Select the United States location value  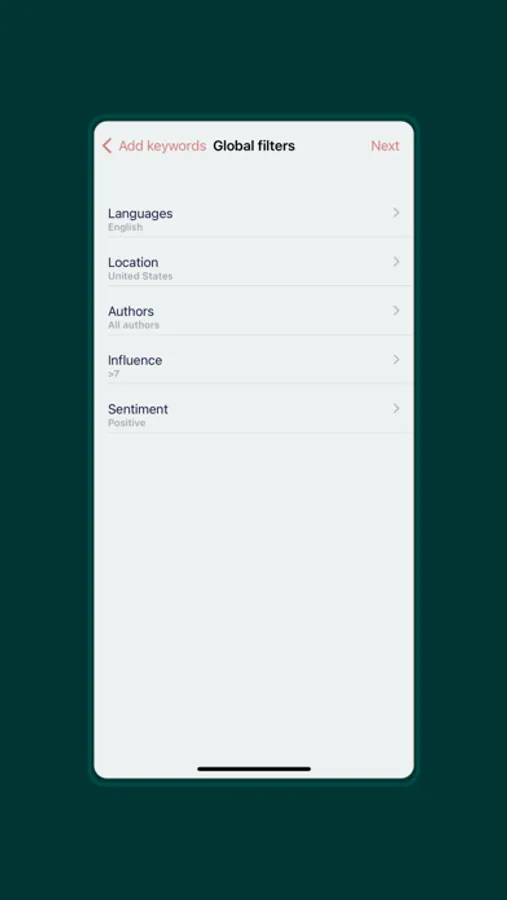point(140,276)
